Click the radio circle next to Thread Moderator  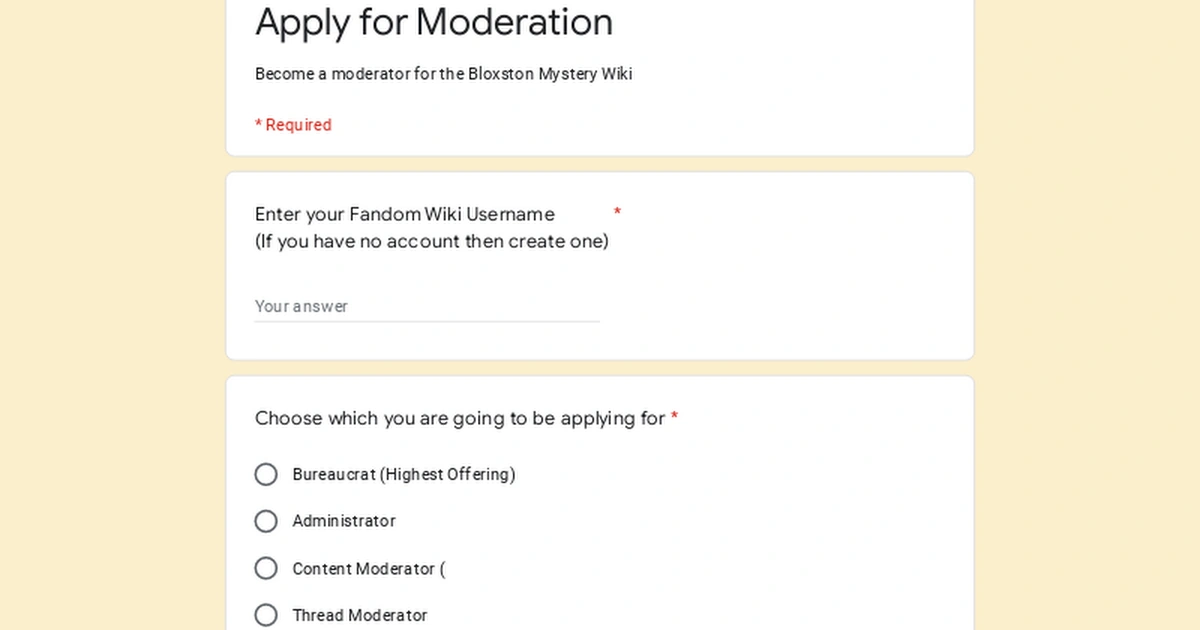[x=266, y=615]
